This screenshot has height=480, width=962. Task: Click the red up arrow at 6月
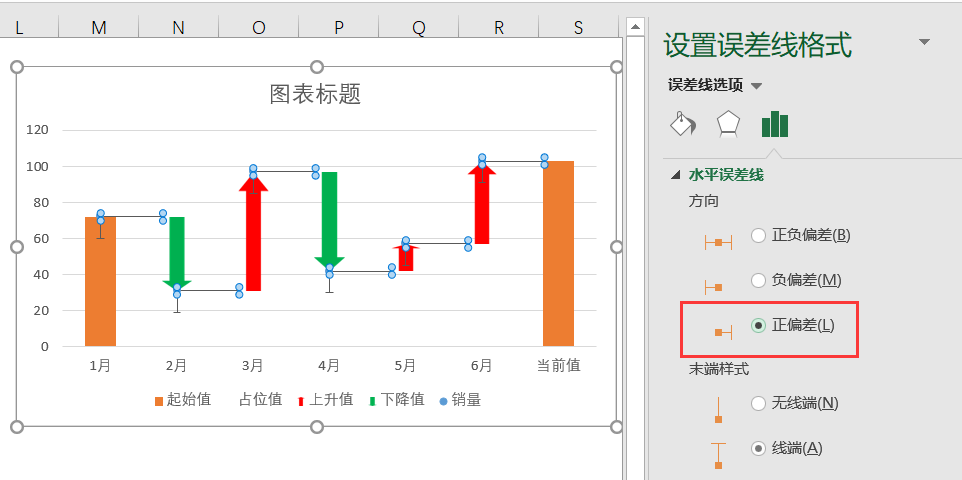pos(482,204)
